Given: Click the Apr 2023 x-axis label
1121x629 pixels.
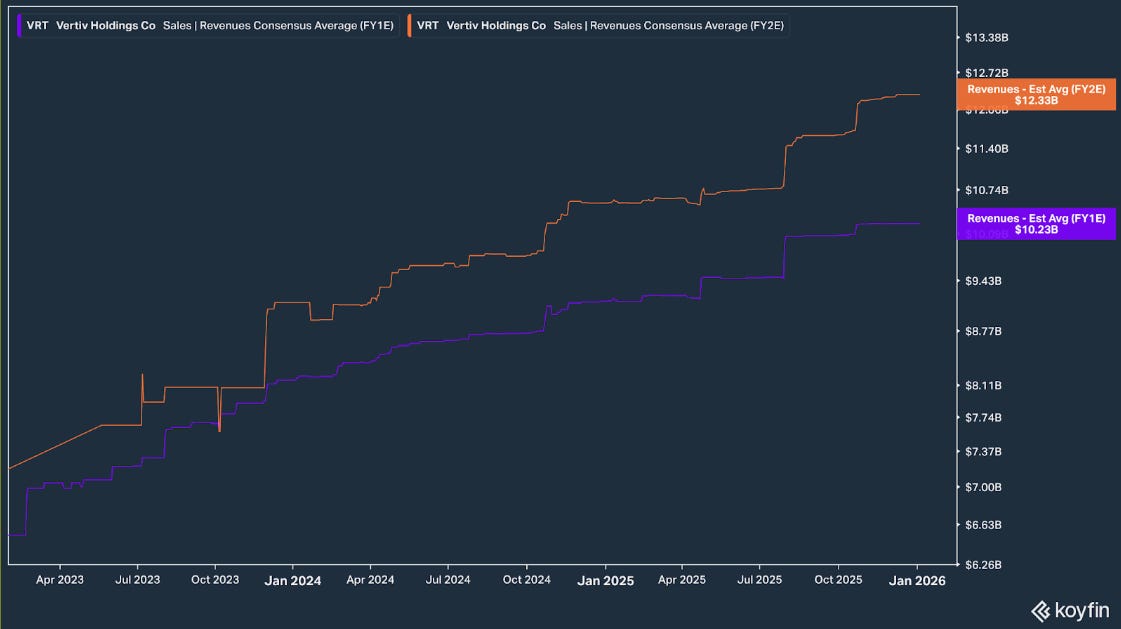Looking at the screenshot, I should coord(60,580).
